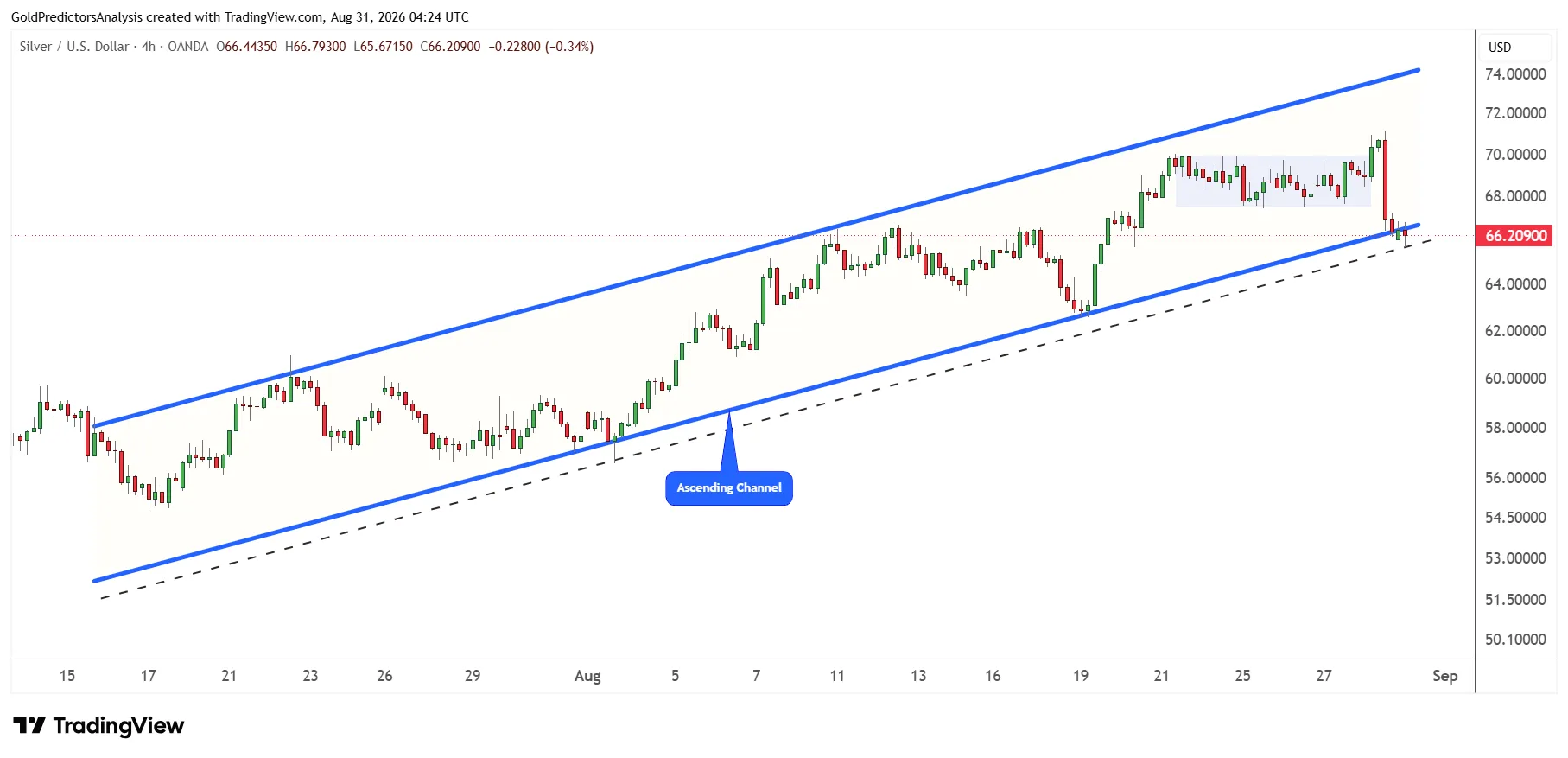
Task: Click the 54.50000 price axis label
Action: click(1515, 518)
